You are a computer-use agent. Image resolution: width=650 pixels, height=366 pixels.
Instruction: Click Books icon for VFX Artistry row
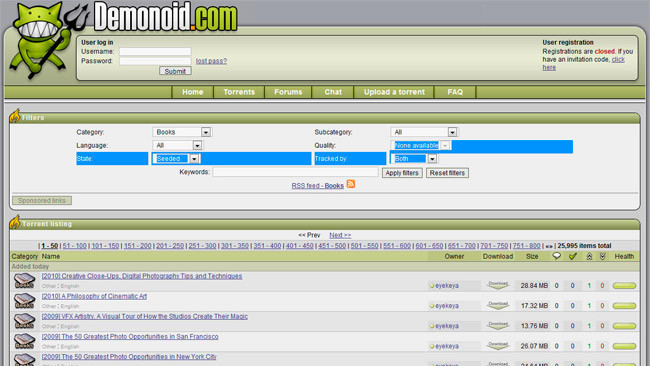[x=24, y=321]
